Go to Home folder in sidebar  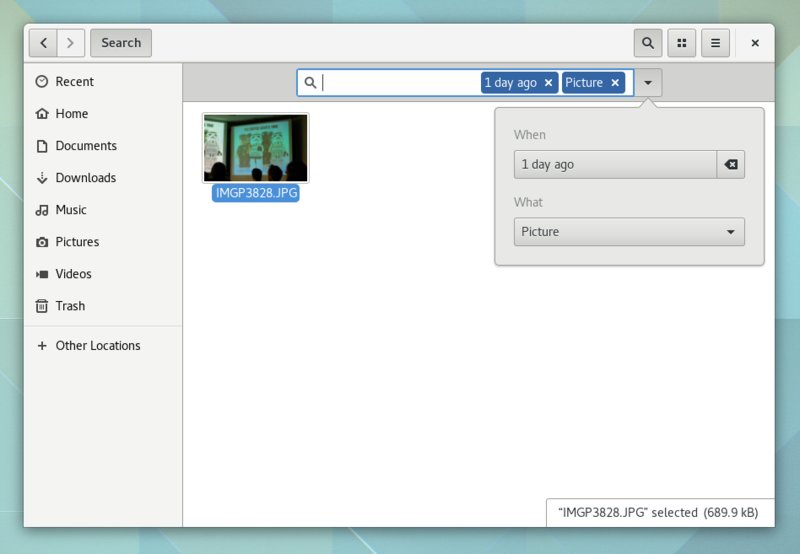pyautogui.click(x=71, y=114)
